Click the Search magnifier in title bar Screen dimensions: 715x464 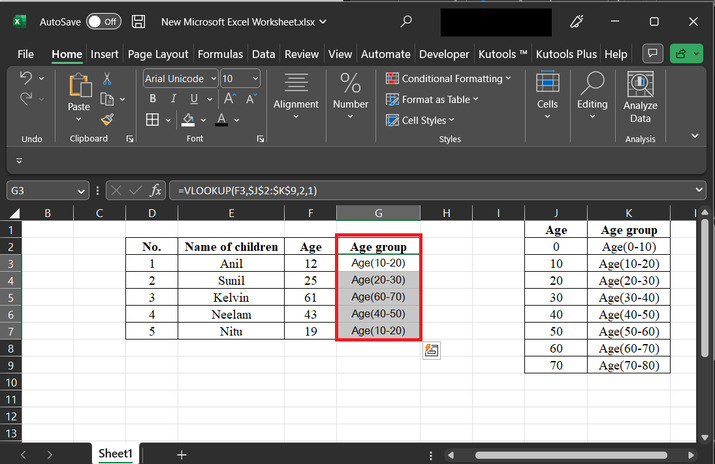click(406, 21)
